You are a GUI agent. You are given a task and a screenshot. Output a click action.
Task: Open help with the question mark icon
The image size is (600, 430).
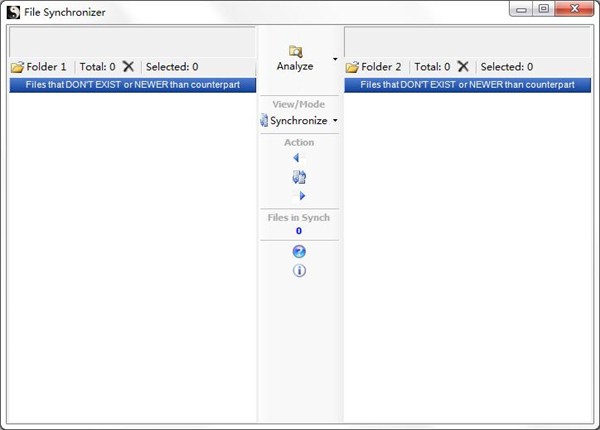tap(299, 251)
